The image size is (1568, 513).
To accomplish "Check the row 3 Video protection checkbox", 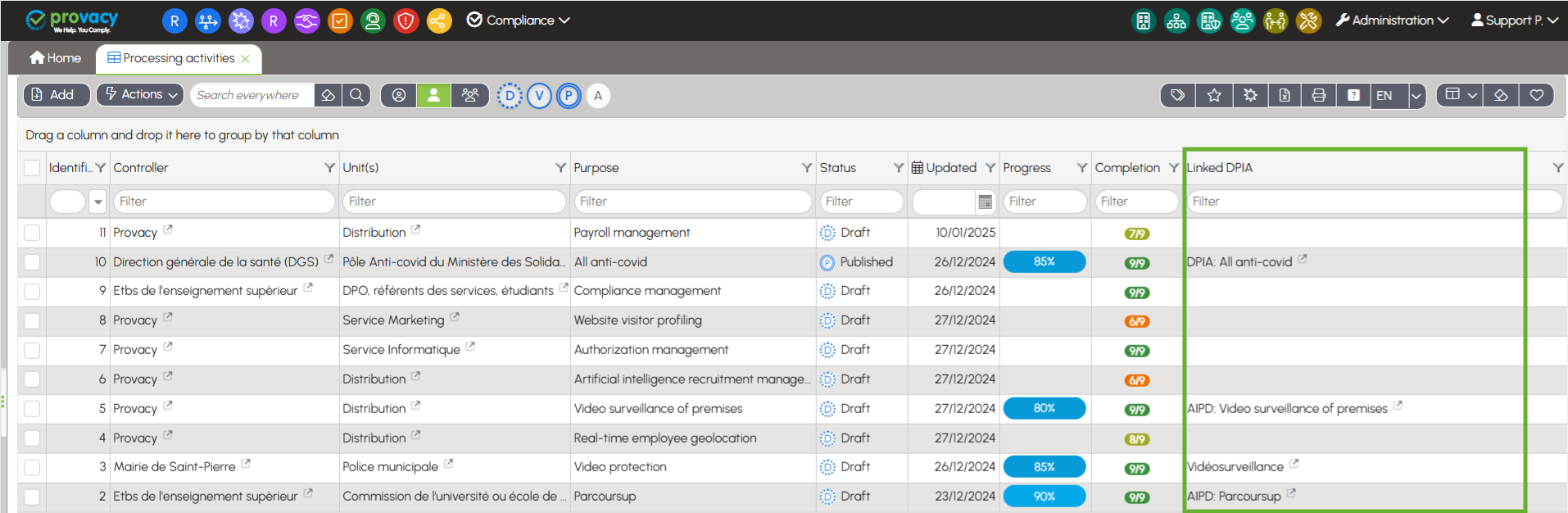I will (x=32, y=467).
